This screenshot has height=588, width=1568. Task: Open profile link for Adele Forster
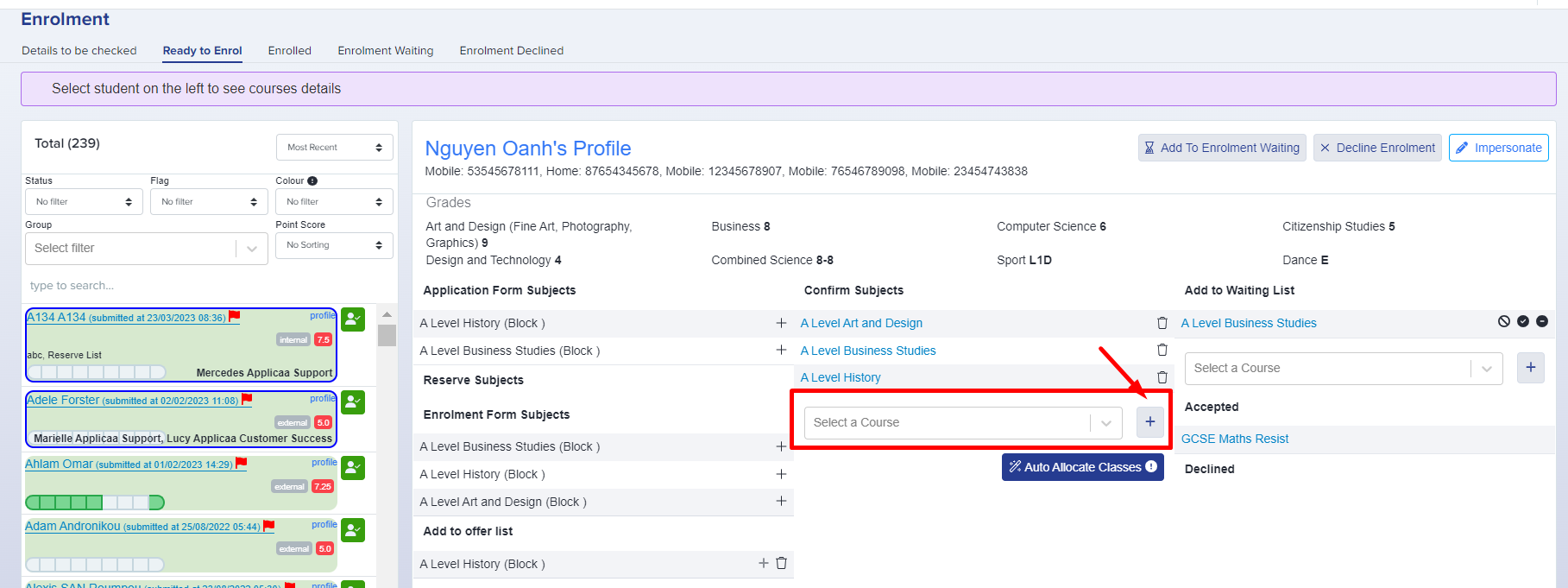[x=323, y=399]
